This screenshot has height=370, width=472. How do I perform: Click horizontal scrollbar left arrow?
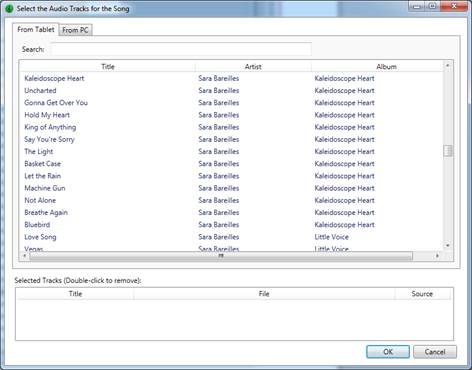coord(24,256)
